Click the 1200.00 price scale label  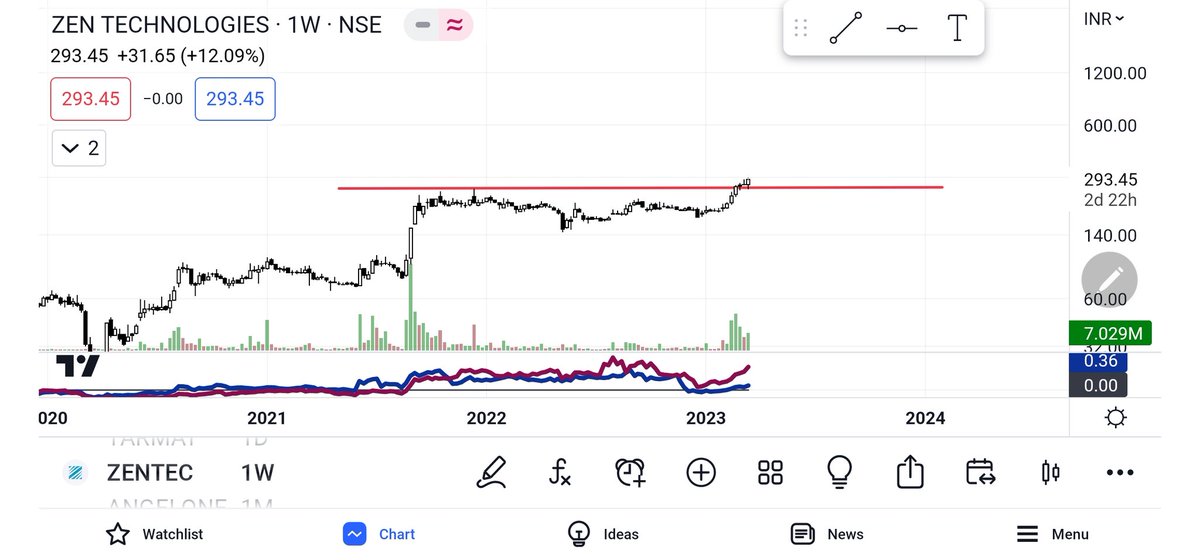(1115, 73)
